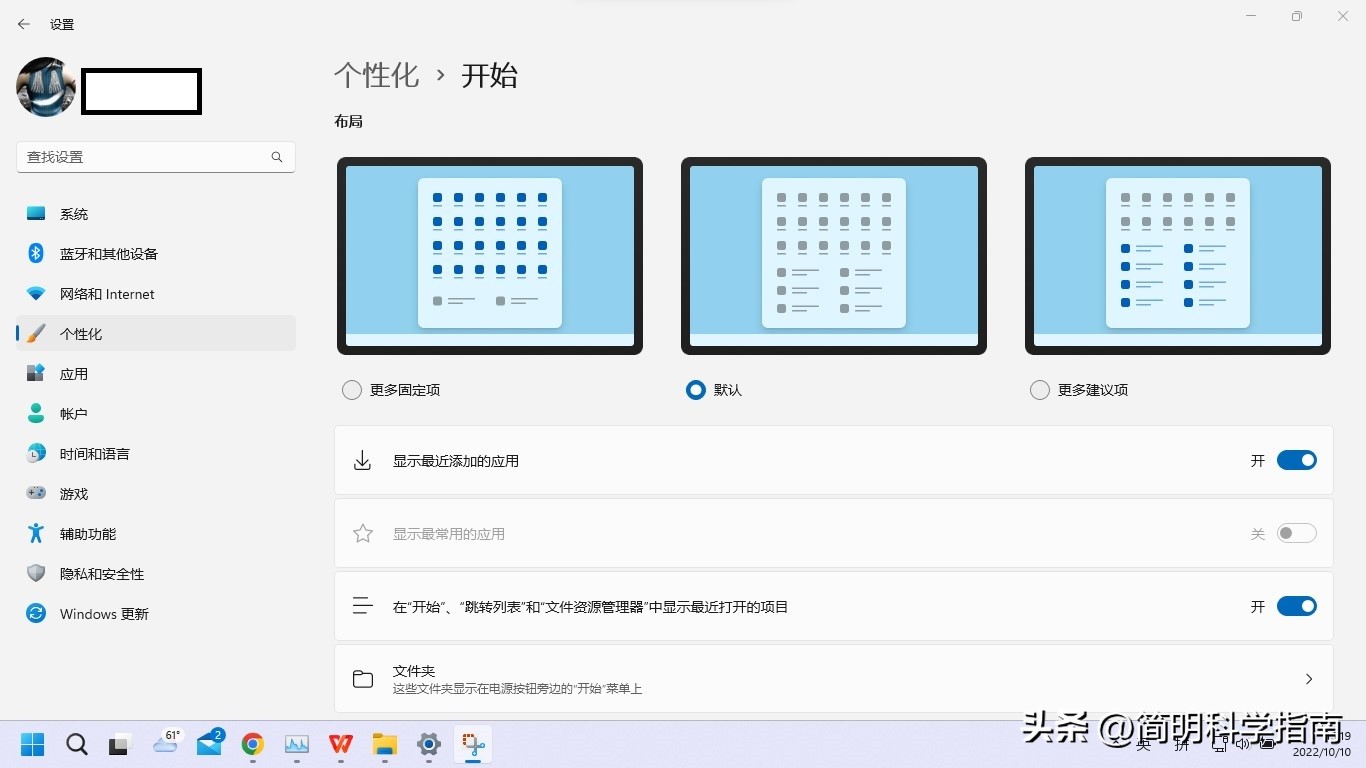Click the back arrow button
Viewport: 1366px width, 768px height.
point(23,24)
